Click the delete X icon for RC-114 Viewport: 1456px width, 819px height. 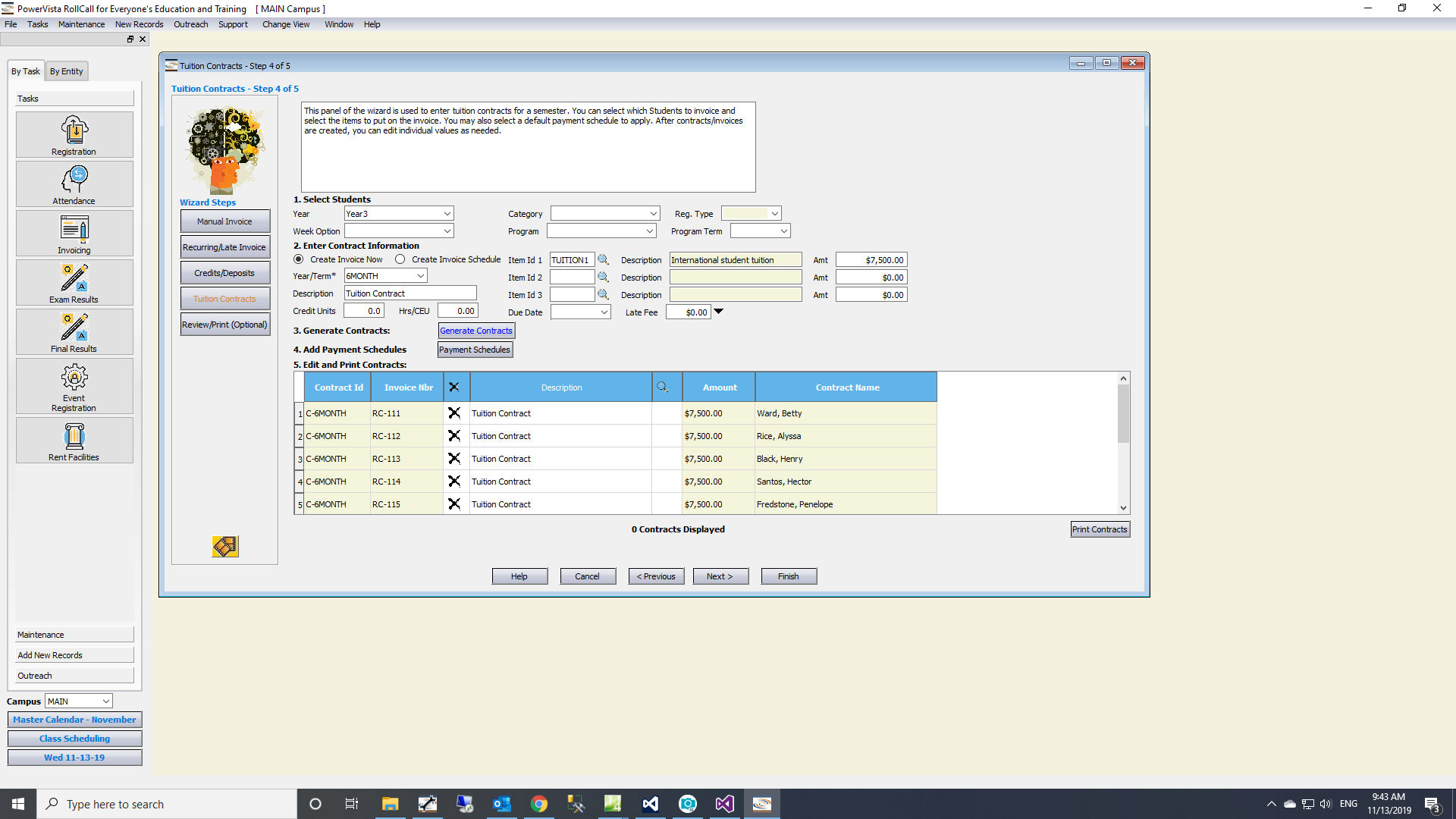tap(454, 482)
